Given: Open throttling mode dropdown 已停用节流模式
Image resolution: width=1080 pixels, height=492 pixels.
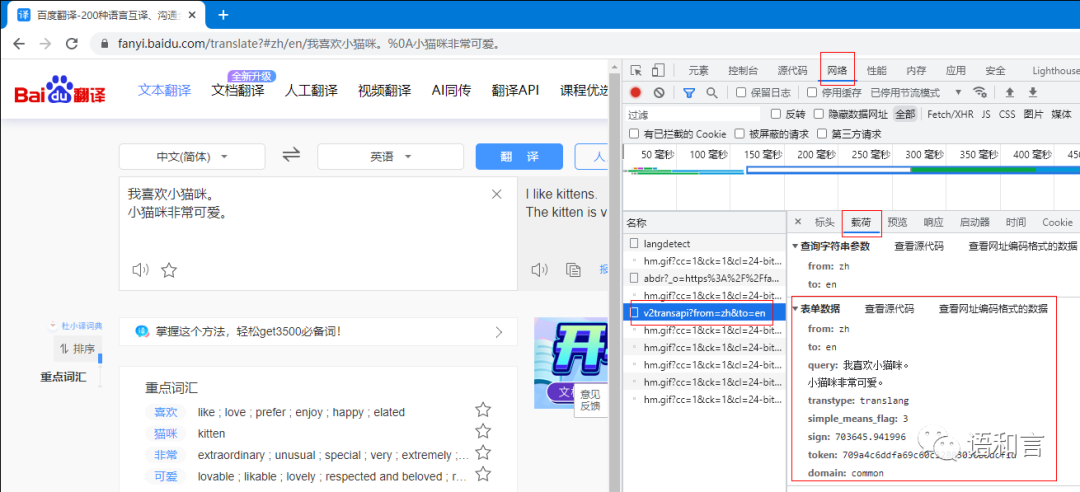Looking at the screenshot, I should pos(916,92).
